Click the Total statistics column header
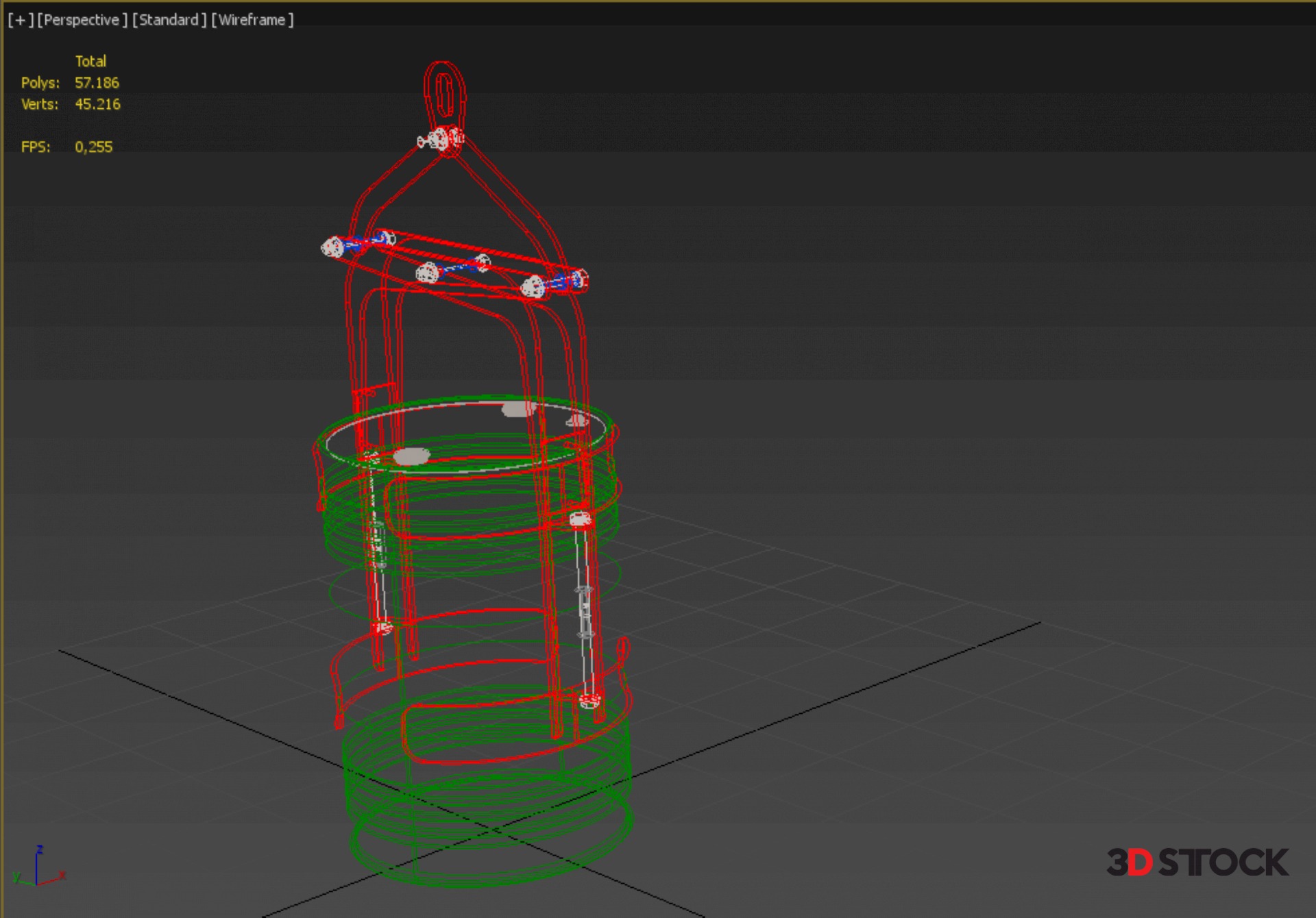Viewport: 1316px width, 918px height. point(90,61)
